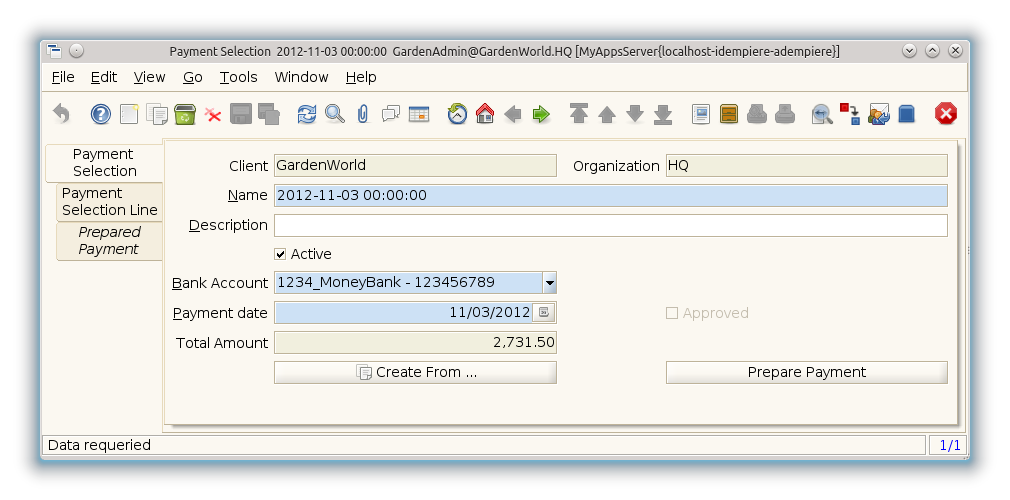Click the Approved checkbox
Screen dimensions: 1010x500
(672, 313)
